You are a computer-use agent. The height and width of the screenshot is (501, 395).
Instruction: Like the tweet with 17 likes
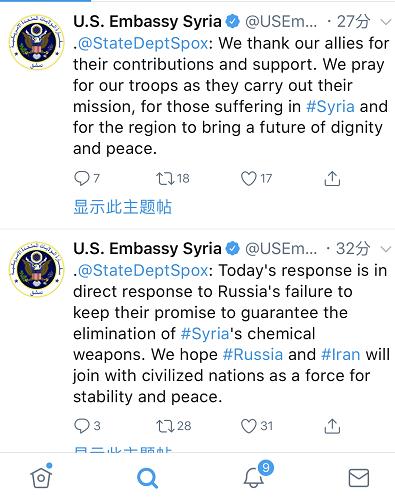(249, 178)
